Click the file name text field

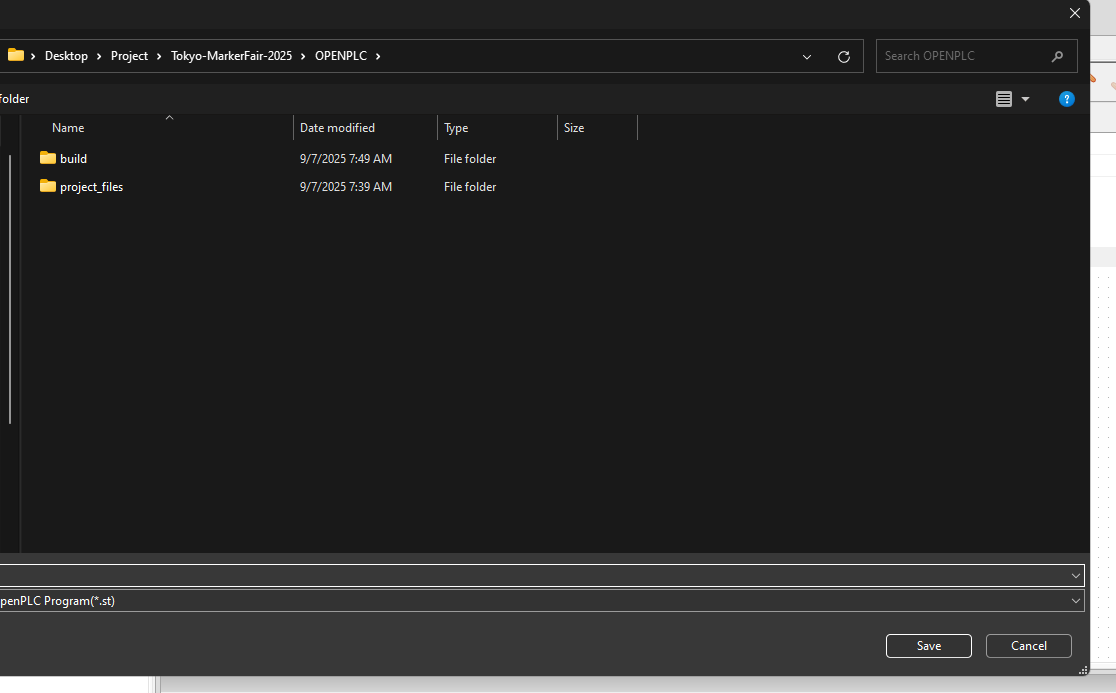[x=530, y=576]
